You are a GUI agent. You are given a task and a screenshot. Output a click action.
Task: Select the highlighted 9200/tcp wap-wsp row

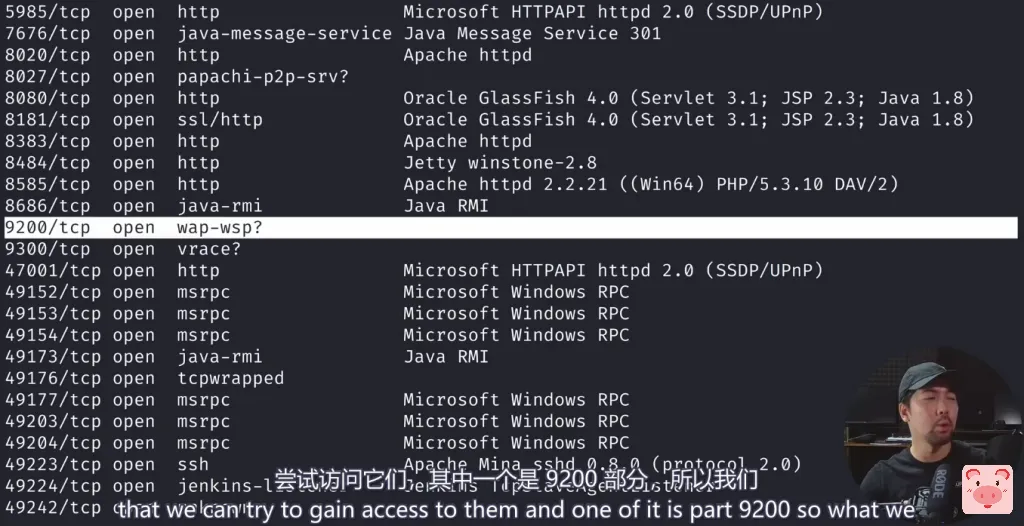[510, 227]
